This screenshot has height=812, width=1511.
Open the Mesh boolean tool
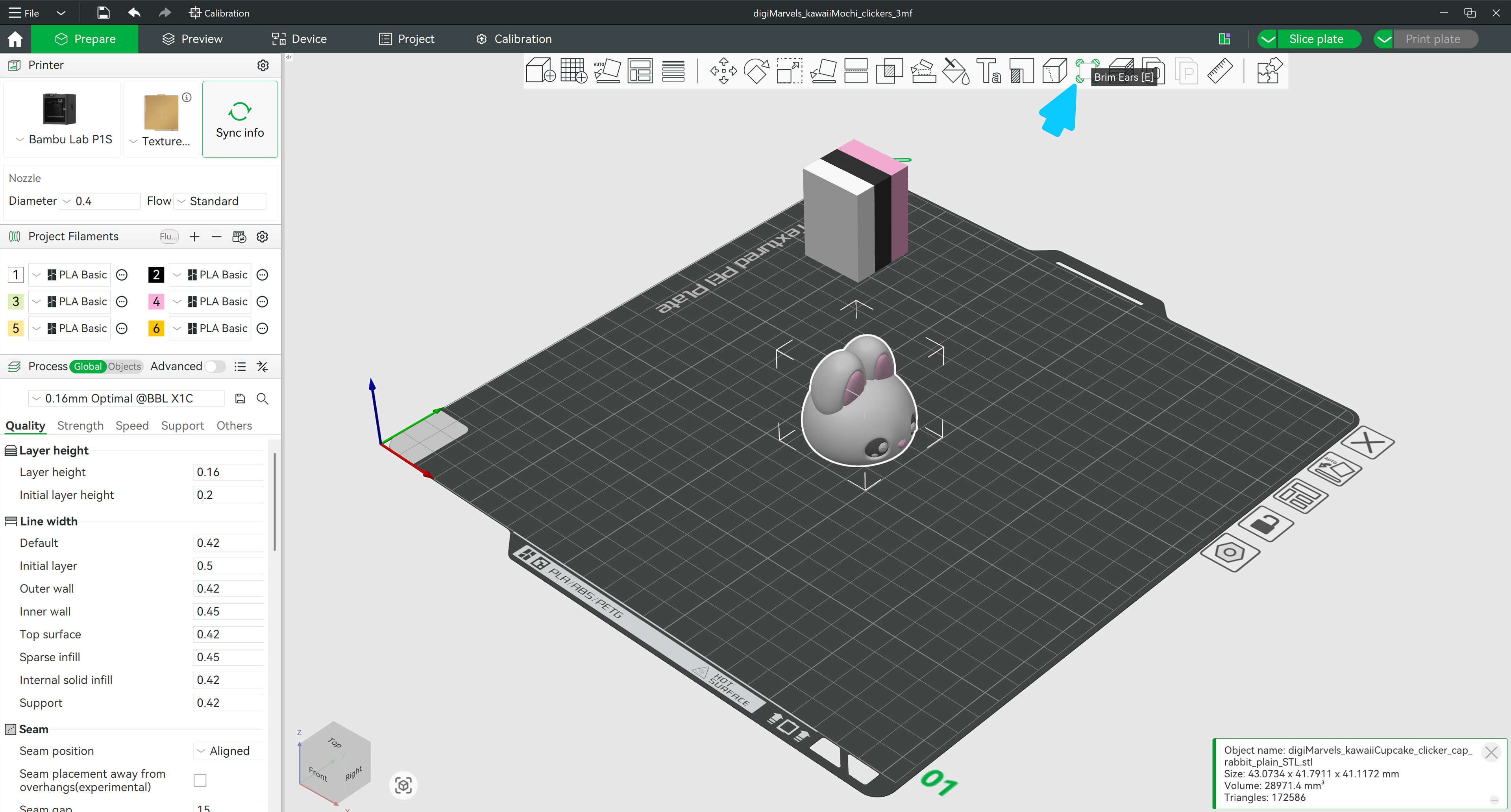click(889, 70)
